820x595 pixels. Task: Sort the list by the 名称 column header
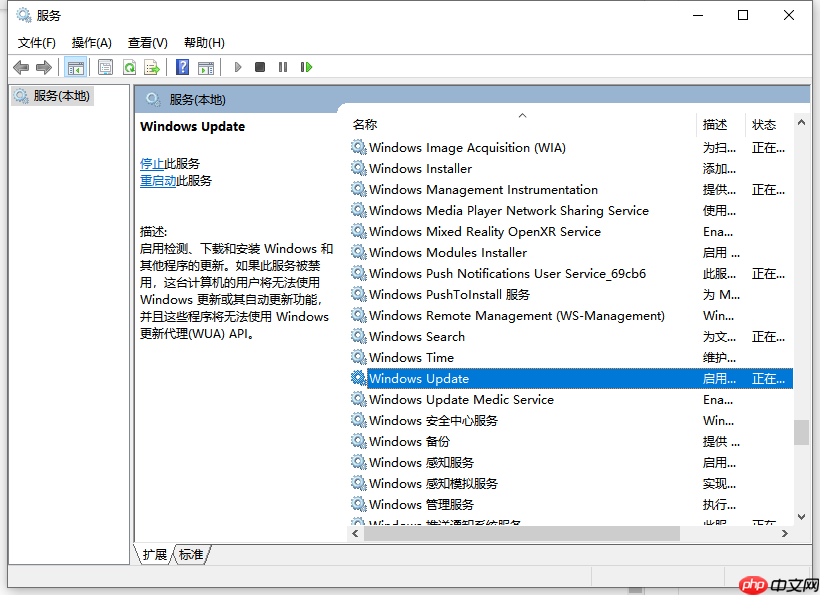pyautogui.click(x=521, y=124)
